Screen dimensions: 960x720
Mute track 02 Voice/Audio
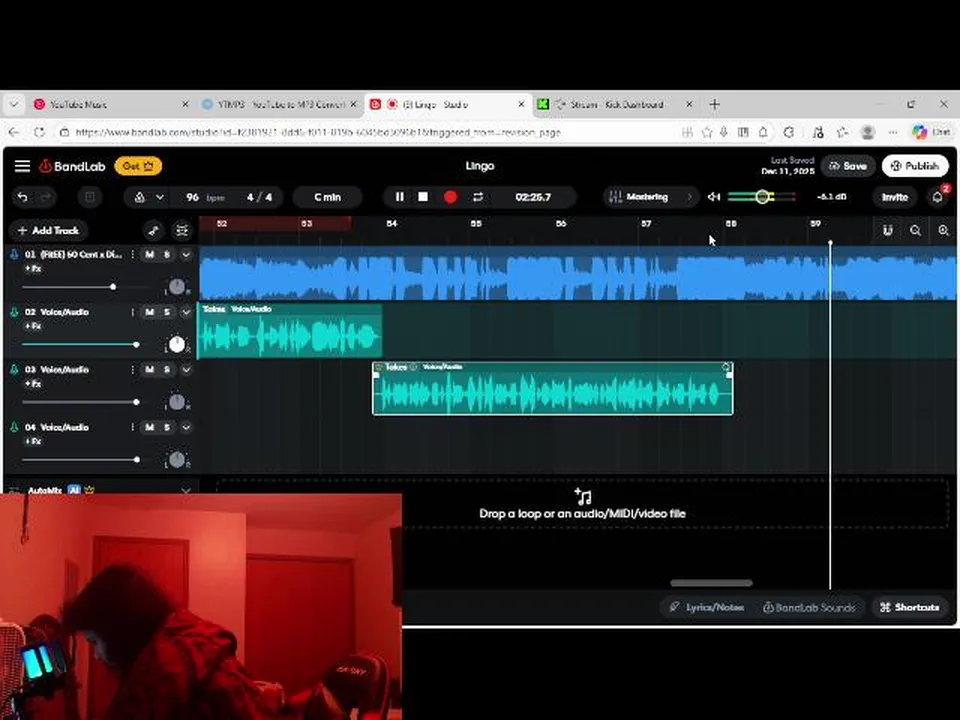coord(149,312)
